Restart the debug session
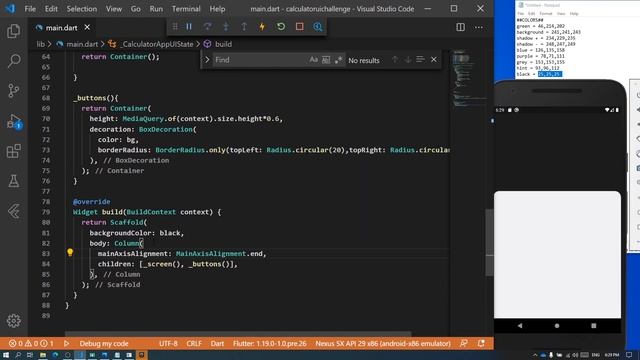640x360 pixels. pos(281,27)
